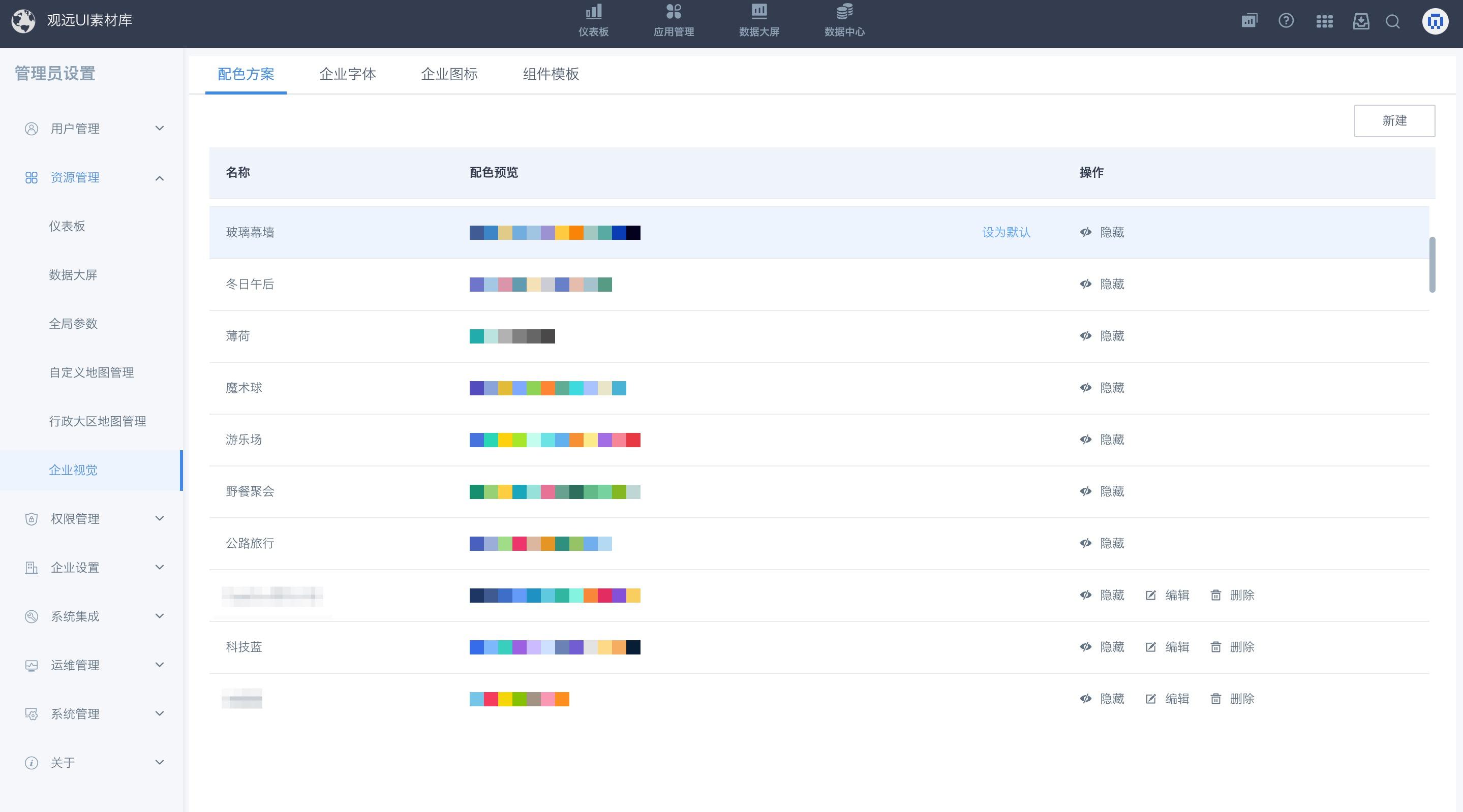Hide the 科技蓝 color scheme
The height and width of the screenshot is (812, 1463).
coord(1102,647)
